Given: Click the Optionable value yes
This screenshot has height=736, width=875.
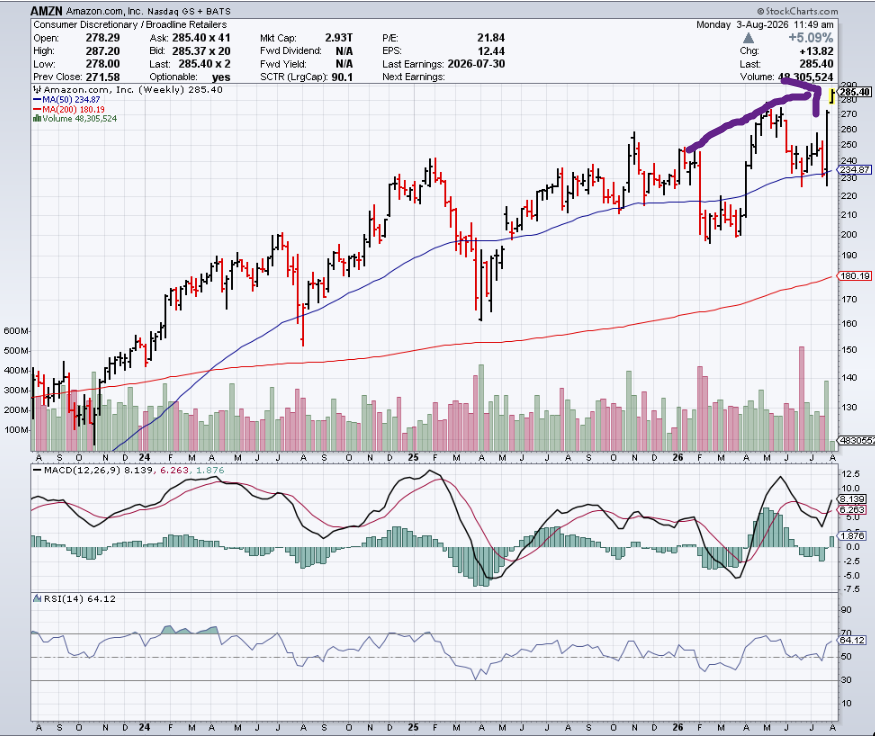Looking at the screenshot, I should pos(221,77).
